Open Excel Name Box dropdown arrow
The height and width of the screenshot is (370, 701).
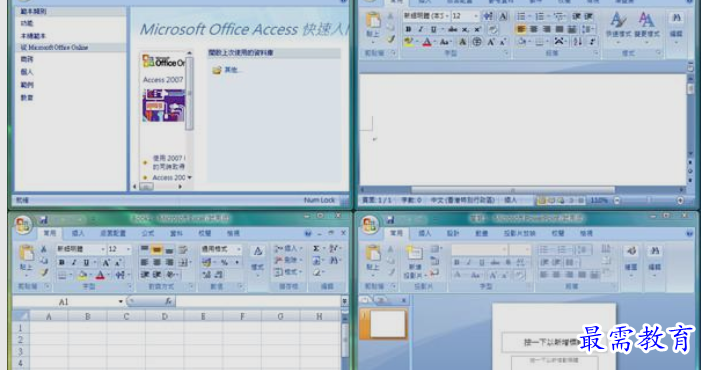[120, 302]
